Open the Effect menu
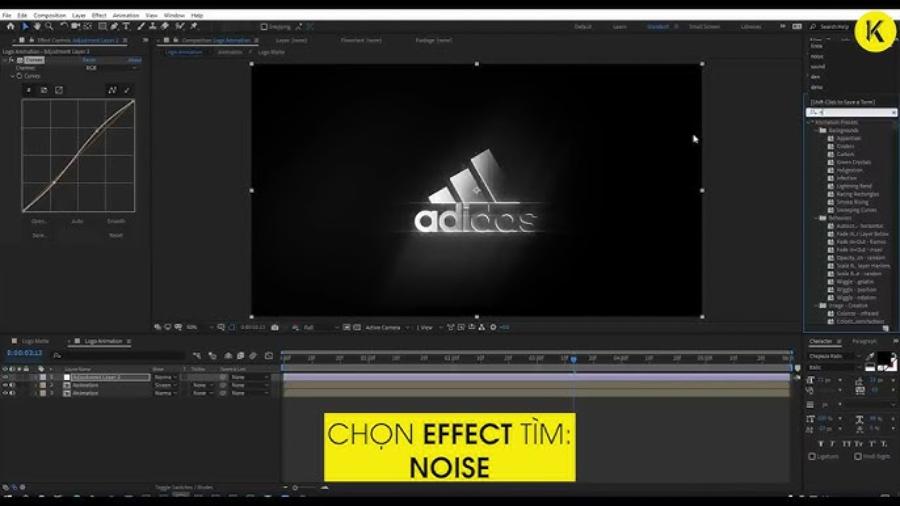The image size is (900, 506). (99, 15)
